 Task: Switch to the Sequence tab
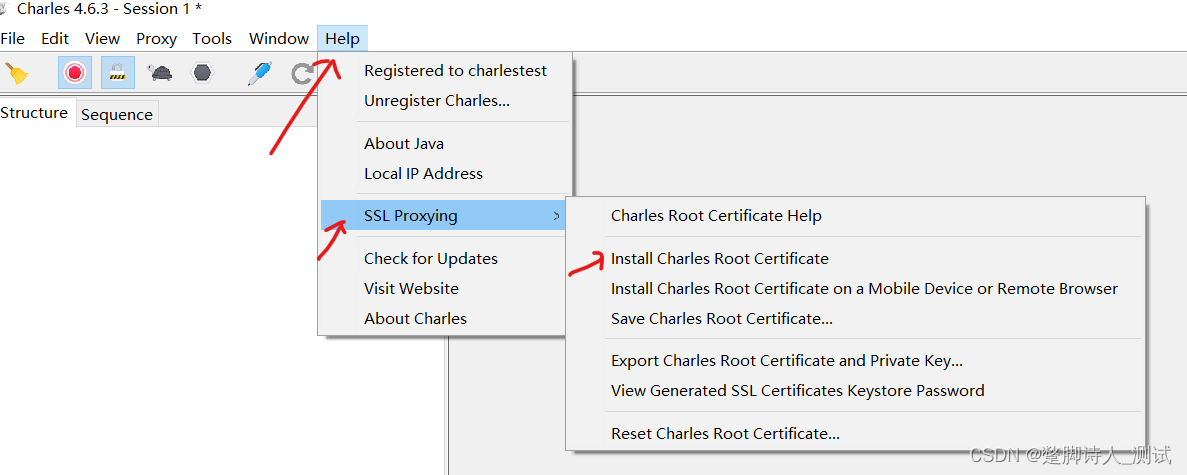tap(117, 114)
